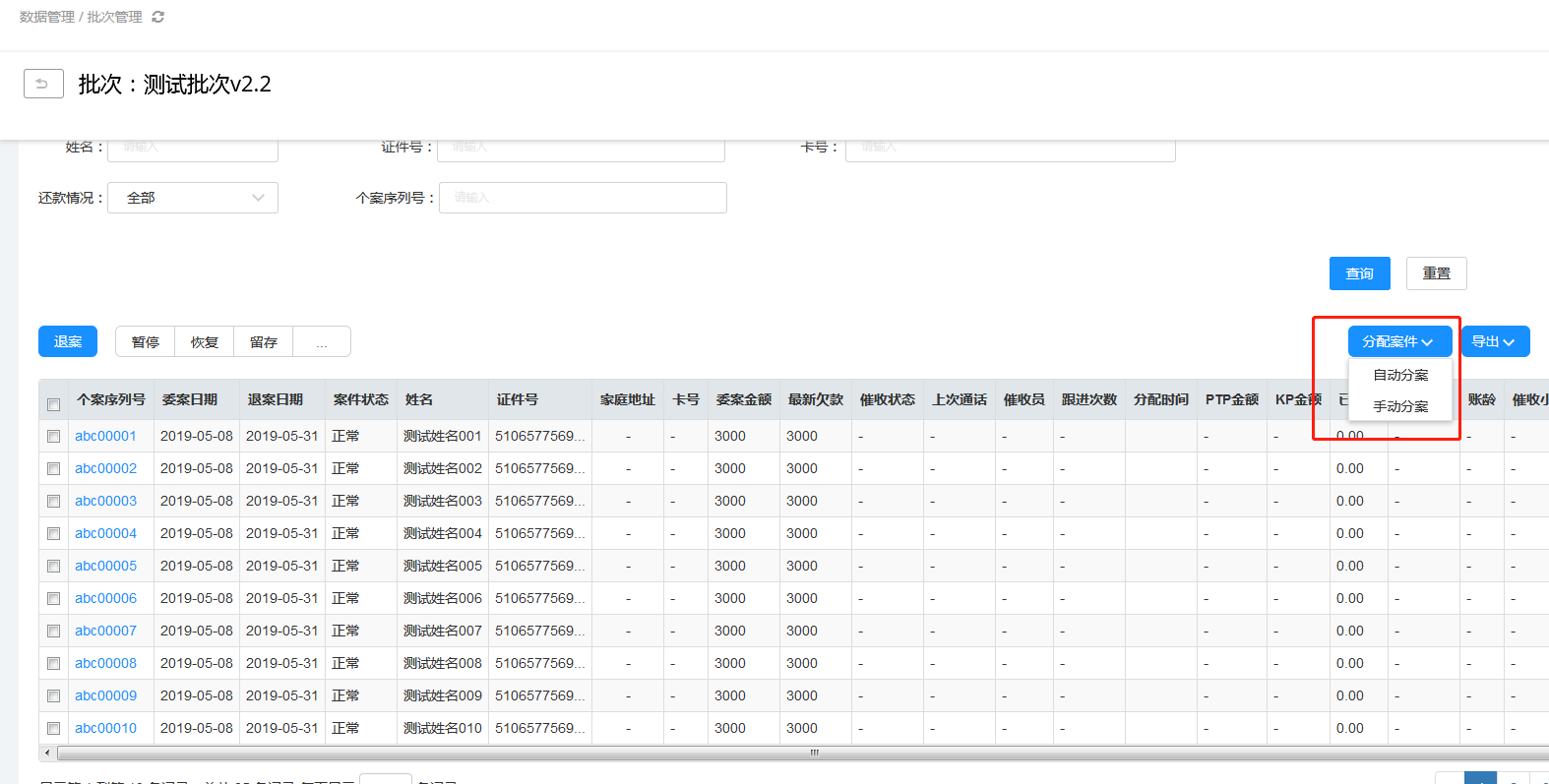Open the 导出 export dropdown
Image resolution: width=1549 pixels, height=784 pixels.
1494,341
